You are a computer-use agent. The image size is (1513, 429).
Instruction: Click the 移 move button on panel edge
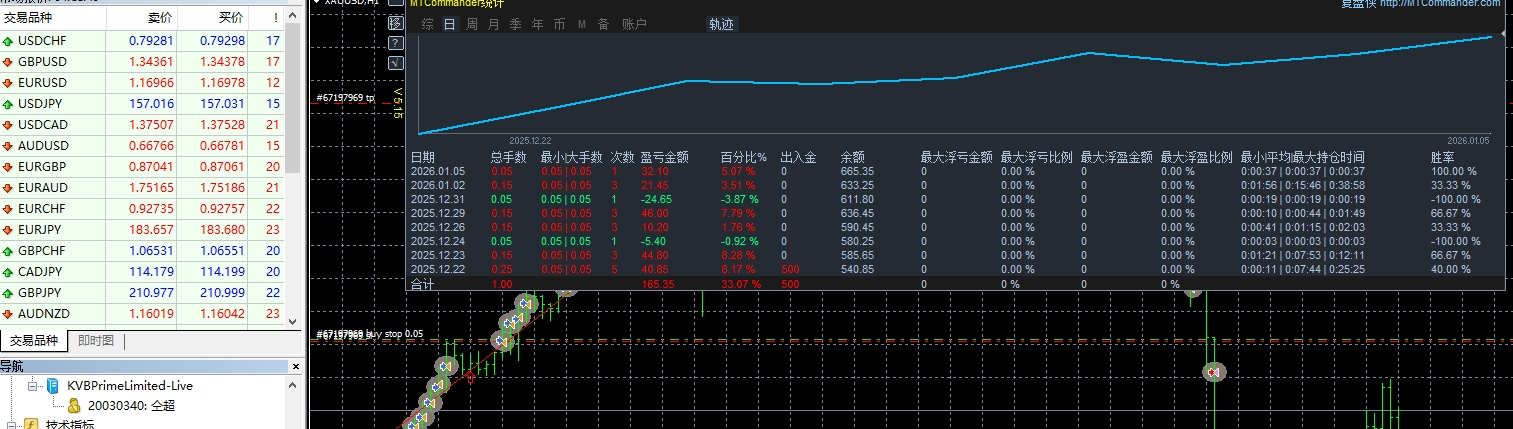click(395, 23)
